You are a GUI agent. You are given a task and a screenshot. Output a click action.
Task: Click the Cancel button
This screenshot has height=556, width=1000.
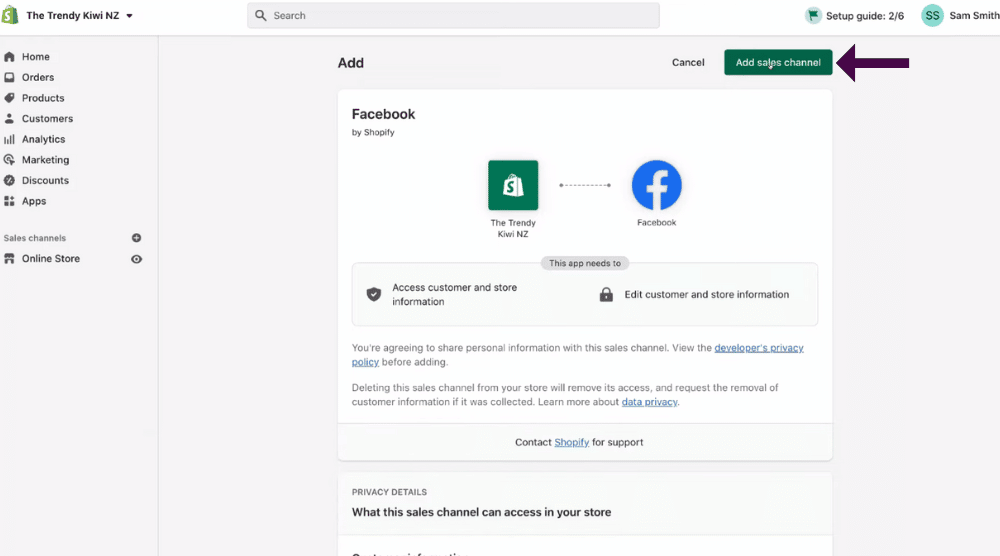tap(688, 62)
